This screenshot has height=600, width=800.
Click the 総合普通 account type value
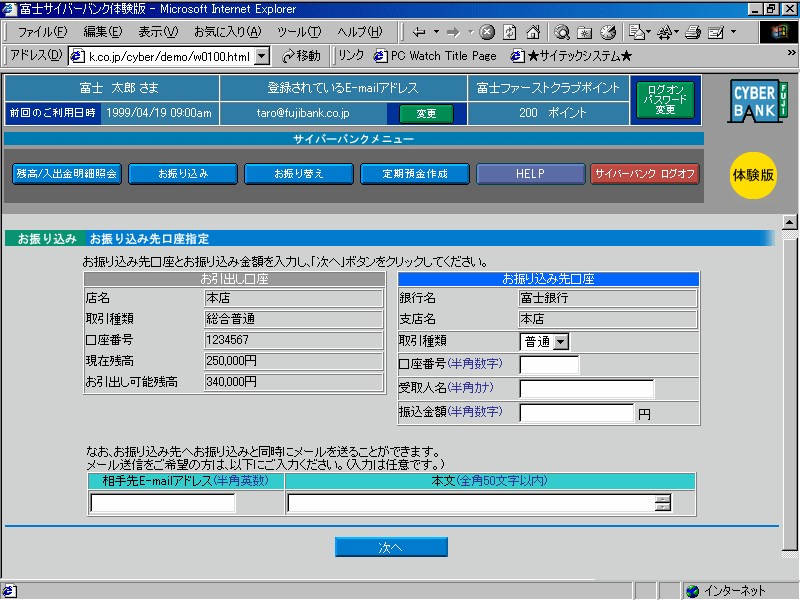click(230, 319)
